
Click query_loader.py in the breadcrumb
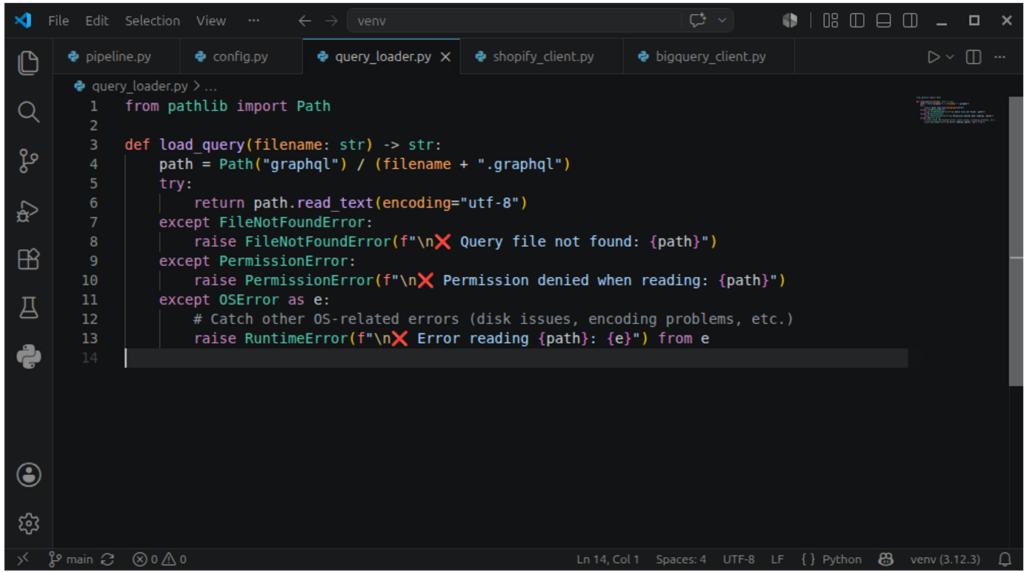pyautogui.click(x=140, y=86)
